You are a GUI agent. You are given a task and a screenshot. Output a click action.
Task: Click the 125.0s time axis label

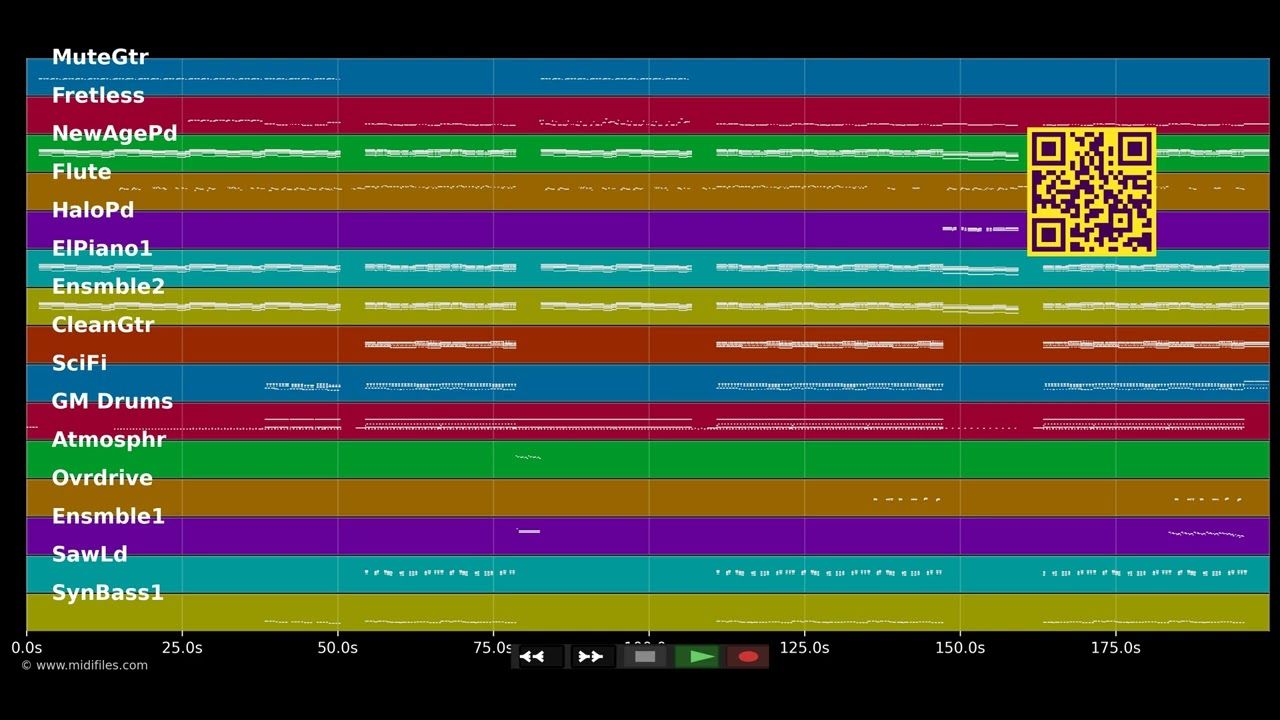pos(804,648)
